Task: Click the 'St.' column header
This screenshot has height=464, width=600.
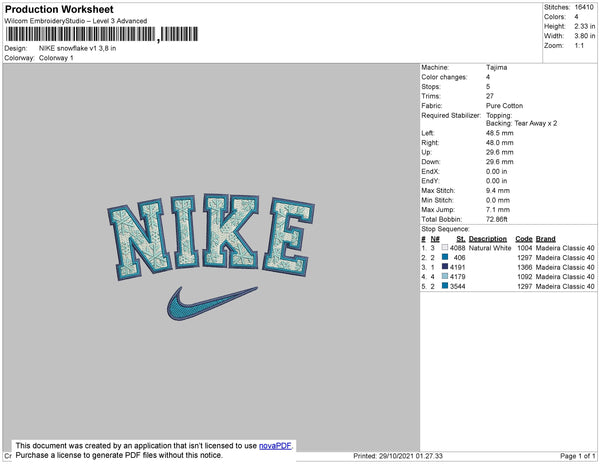Action: (x=461, y=239)
